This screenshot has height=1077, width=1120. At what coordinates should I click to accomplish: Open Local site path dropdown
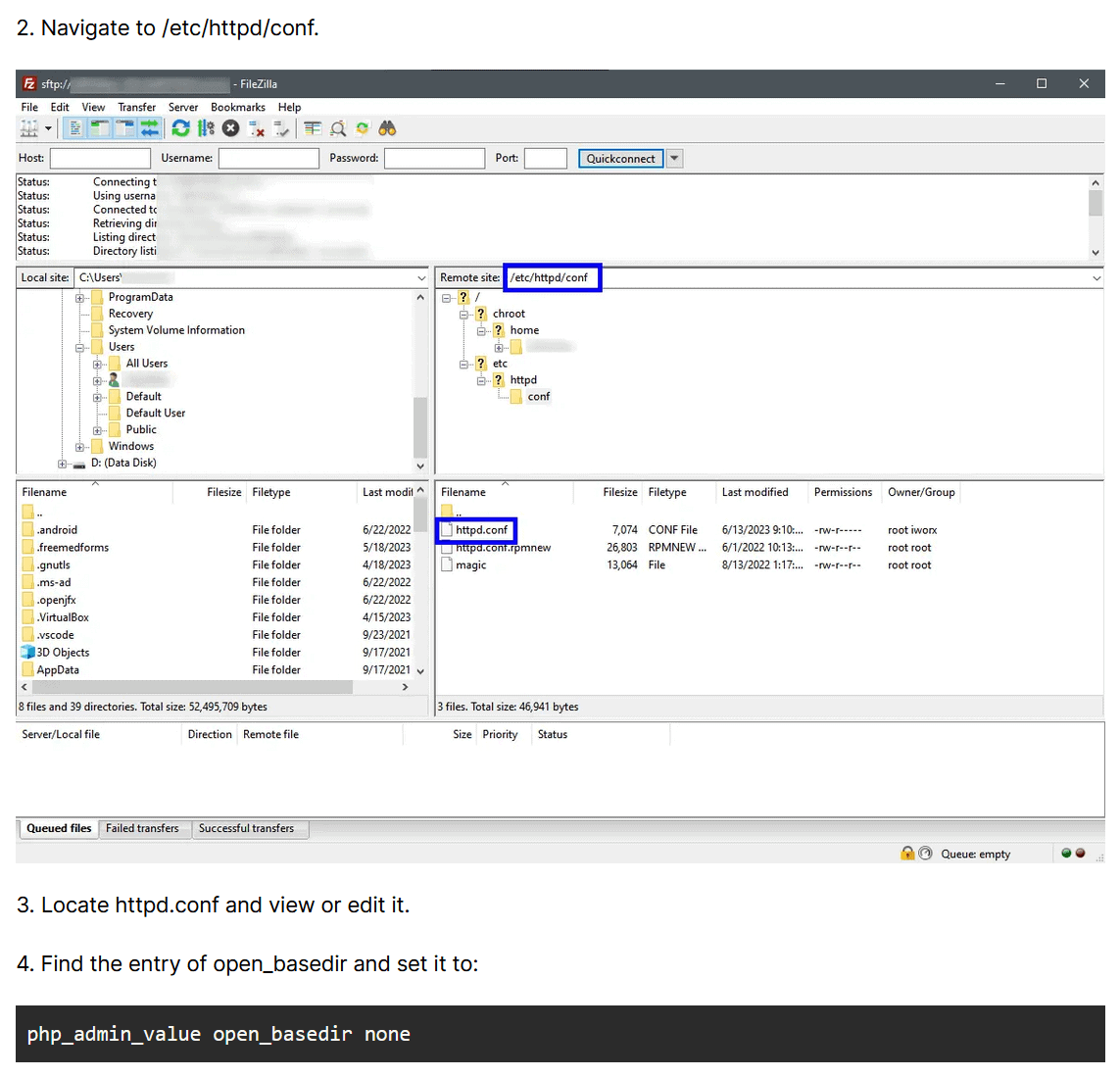click(x=421, y=277)
